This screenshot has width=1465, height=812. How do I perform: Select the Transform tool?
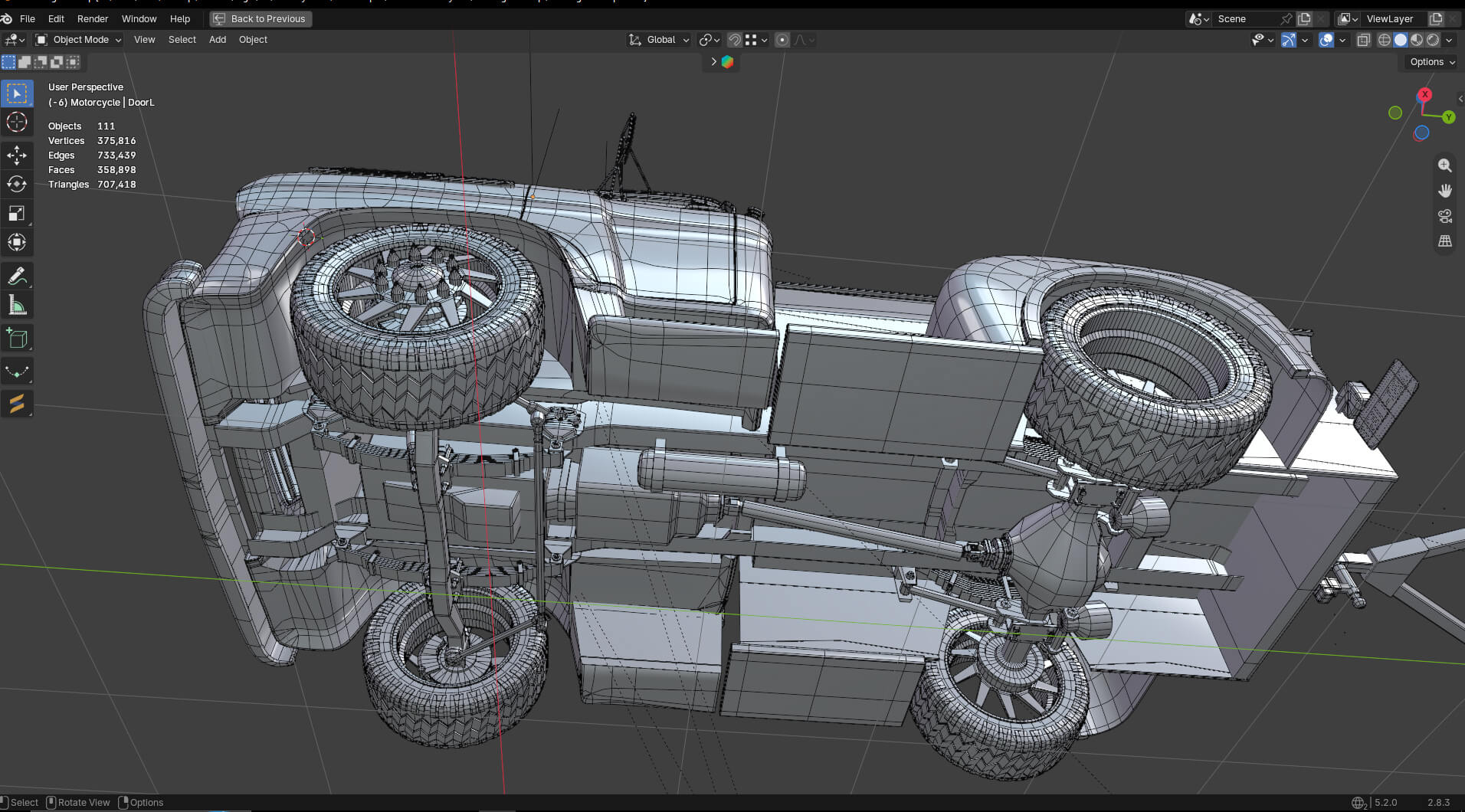click(x=17, y=243)
